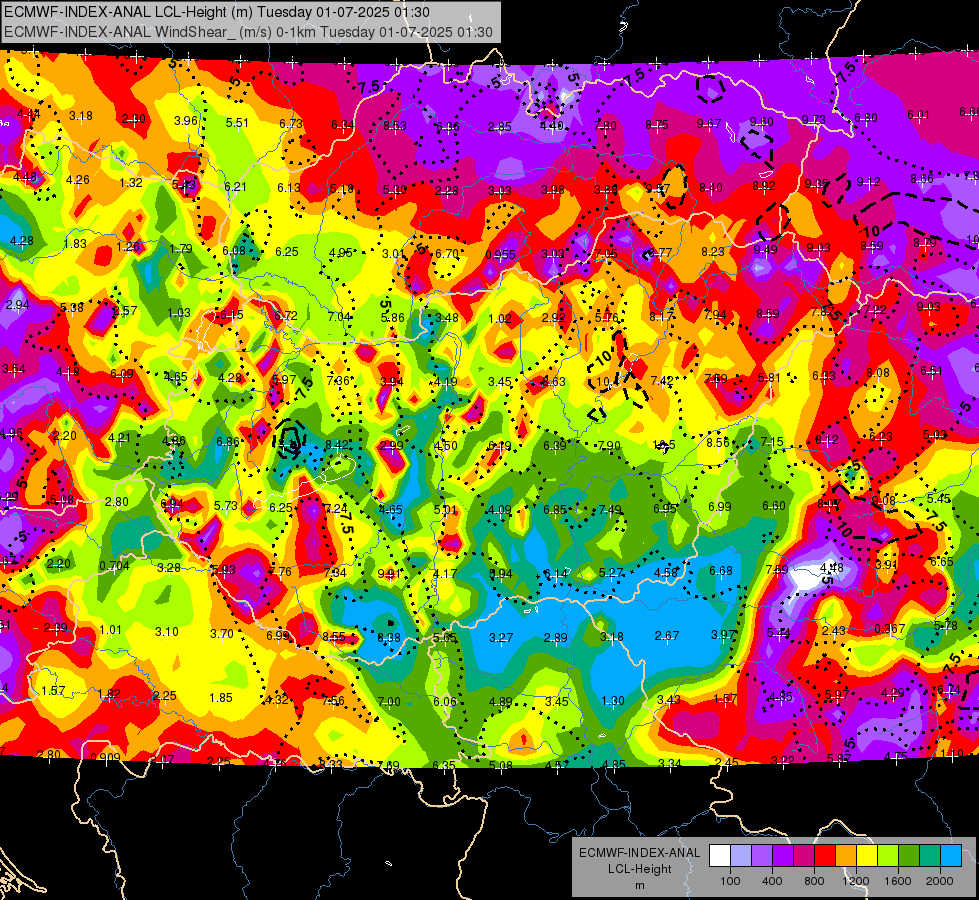Click the medium purple legend swatch left of 400
This screenshot has width=979, height=900.
762,856
